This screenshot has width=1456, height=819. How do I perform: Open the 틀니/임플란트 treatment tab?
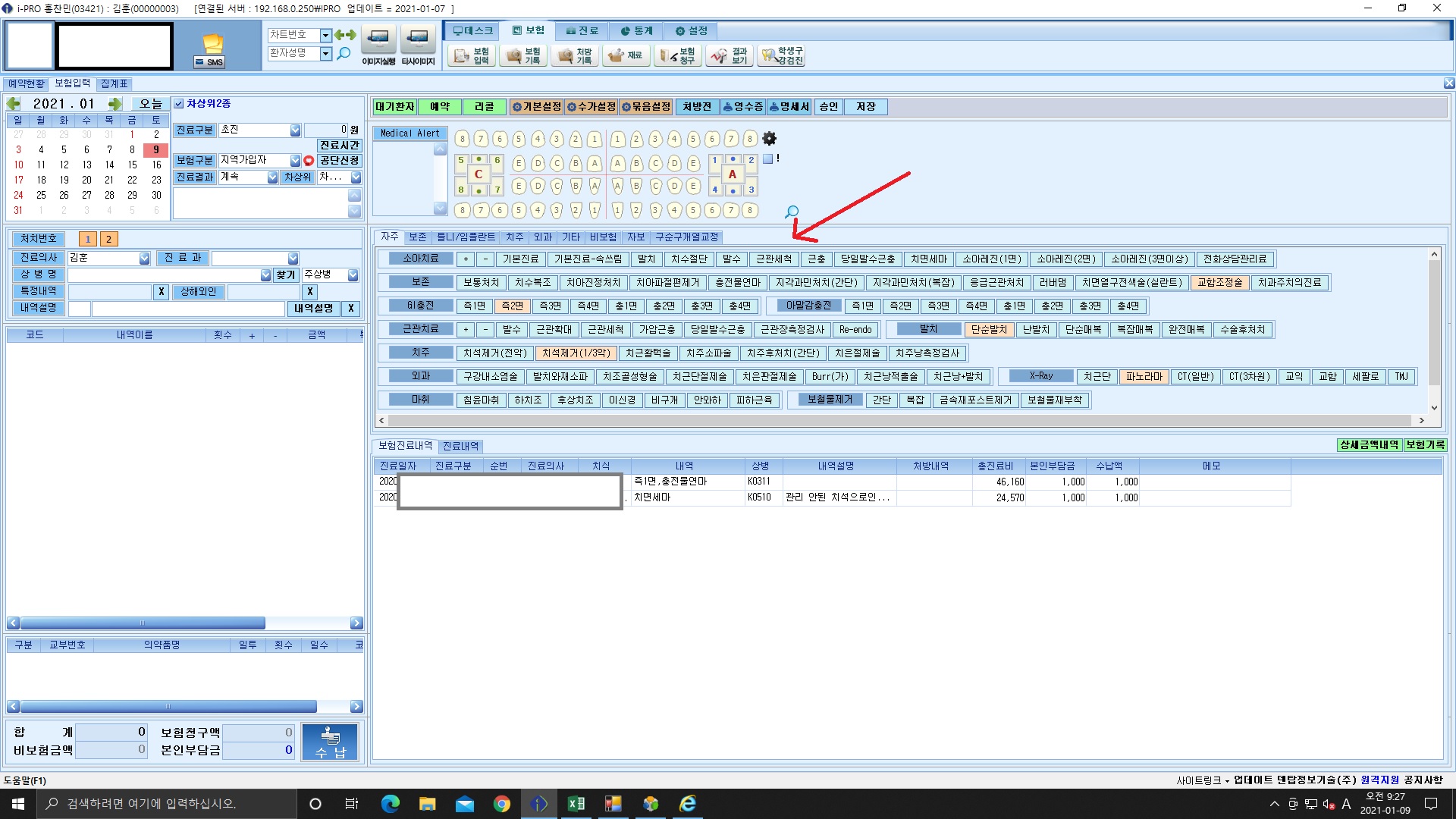click(466, 237)
